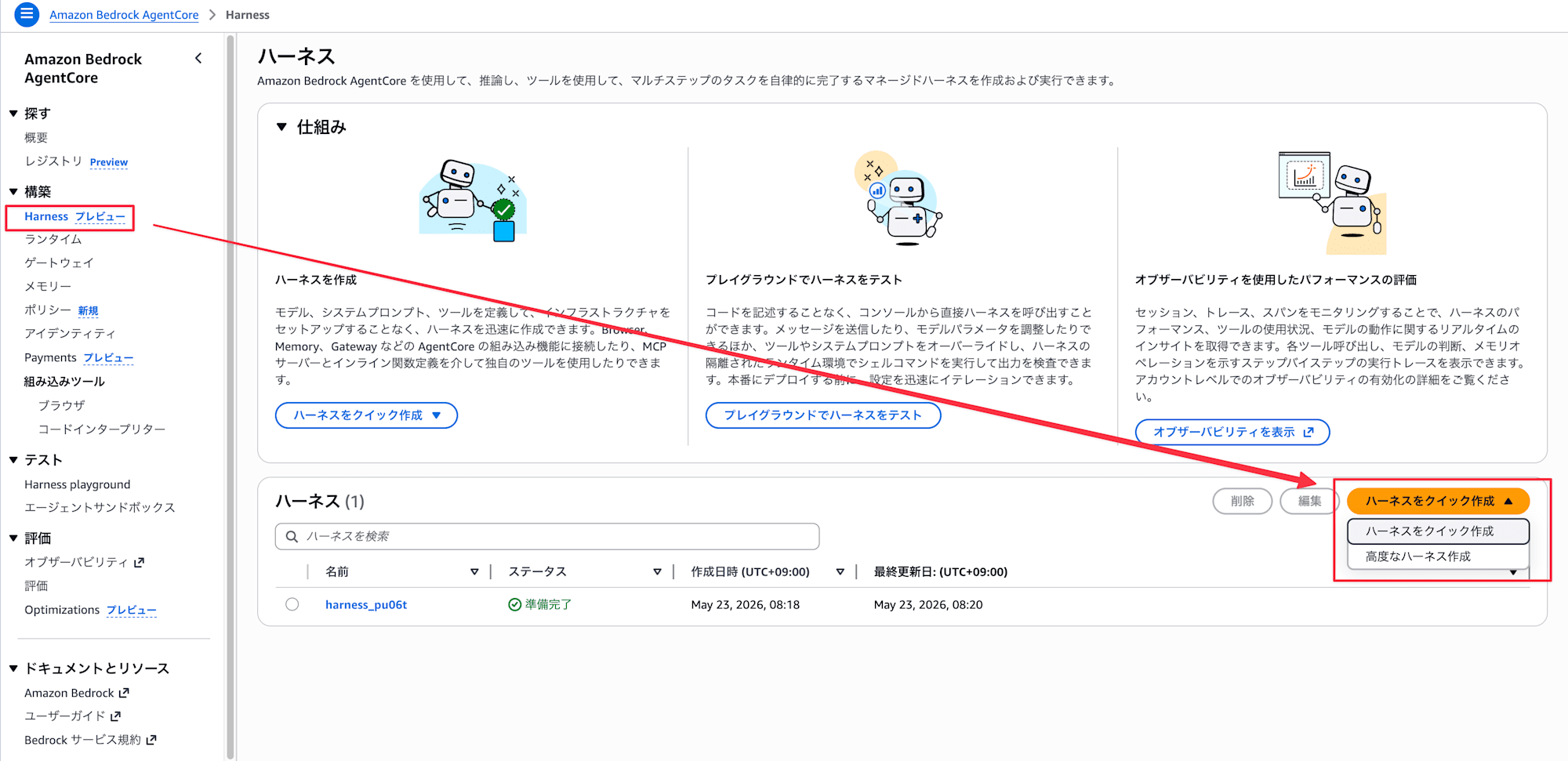Click the 編集 button

(x=1309, y=501)
